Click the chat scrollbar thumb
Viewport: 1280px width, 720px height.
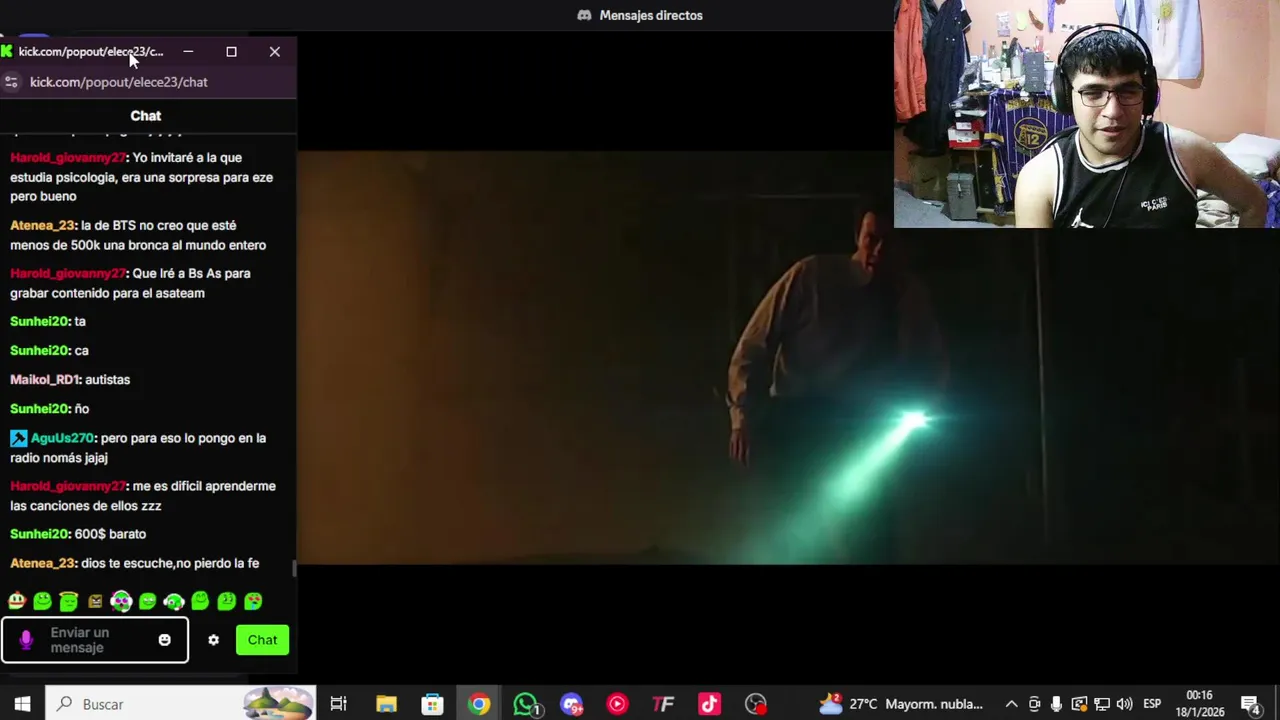tap(293, 568)
